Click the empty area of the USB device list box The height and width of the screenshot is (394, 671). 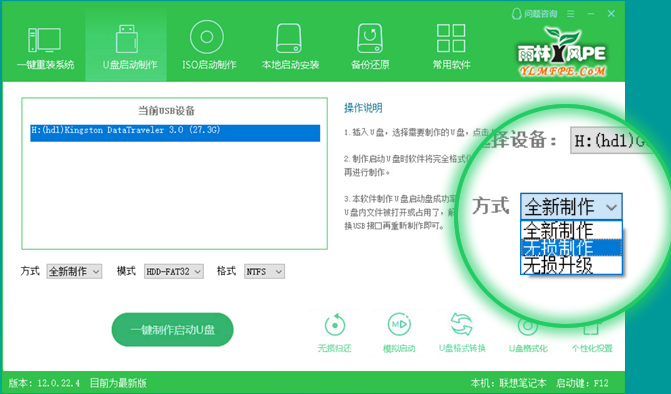click(175, 195)
